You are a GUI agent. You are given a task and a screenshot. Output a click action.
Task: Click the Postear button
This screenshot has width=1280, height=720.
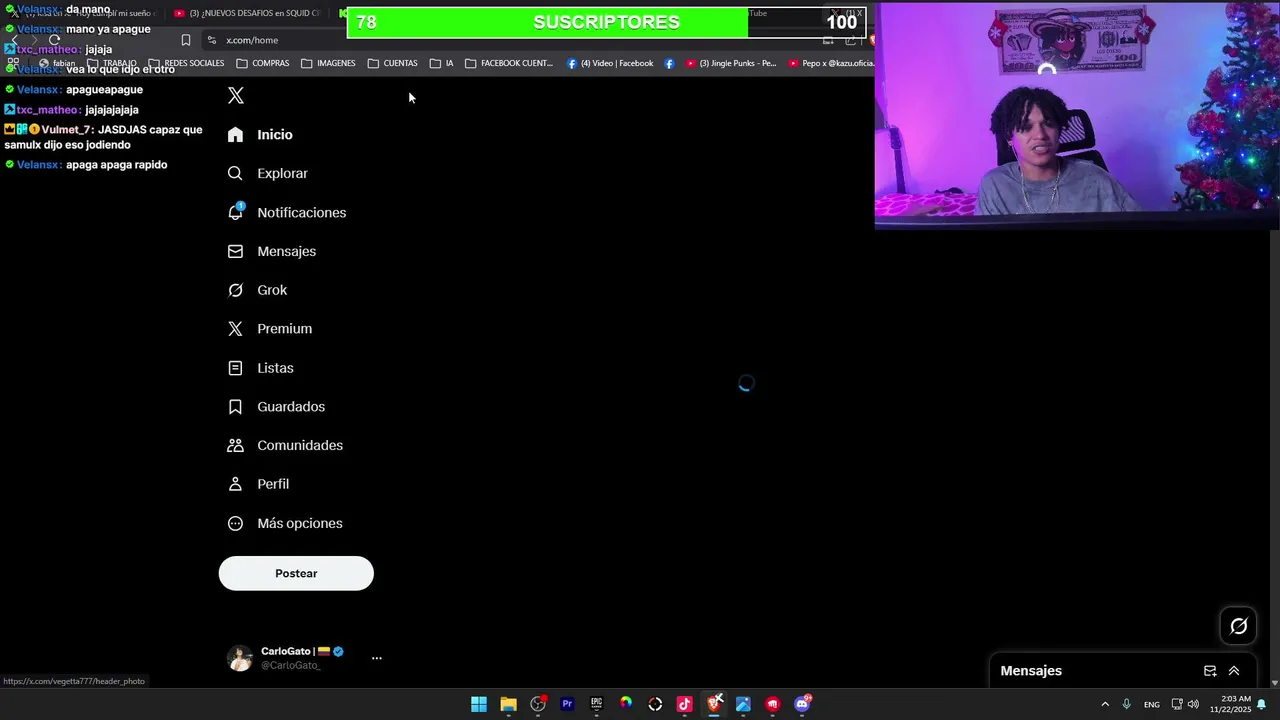click(296, 573)
